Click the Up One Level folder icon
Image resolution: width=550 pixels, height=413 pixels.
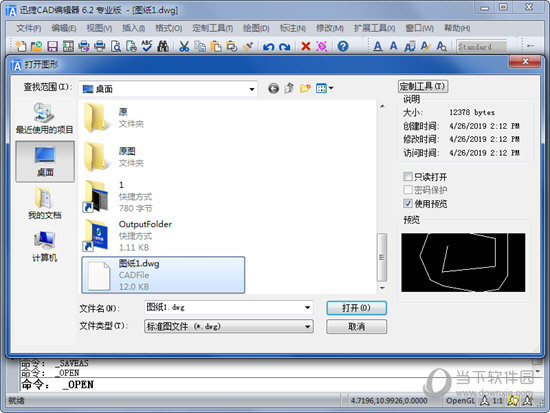point(289,88)
